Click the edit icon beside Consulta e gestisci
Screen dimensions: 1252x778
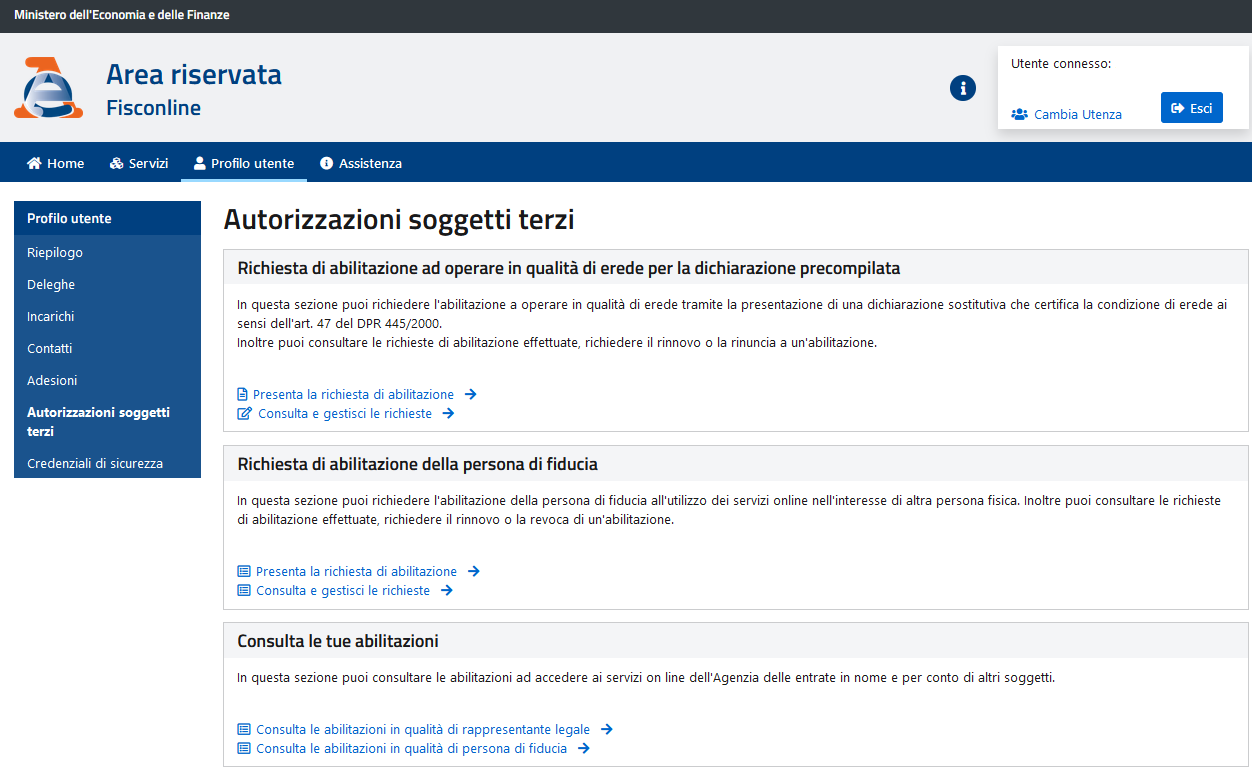click(x=242, y=413)
